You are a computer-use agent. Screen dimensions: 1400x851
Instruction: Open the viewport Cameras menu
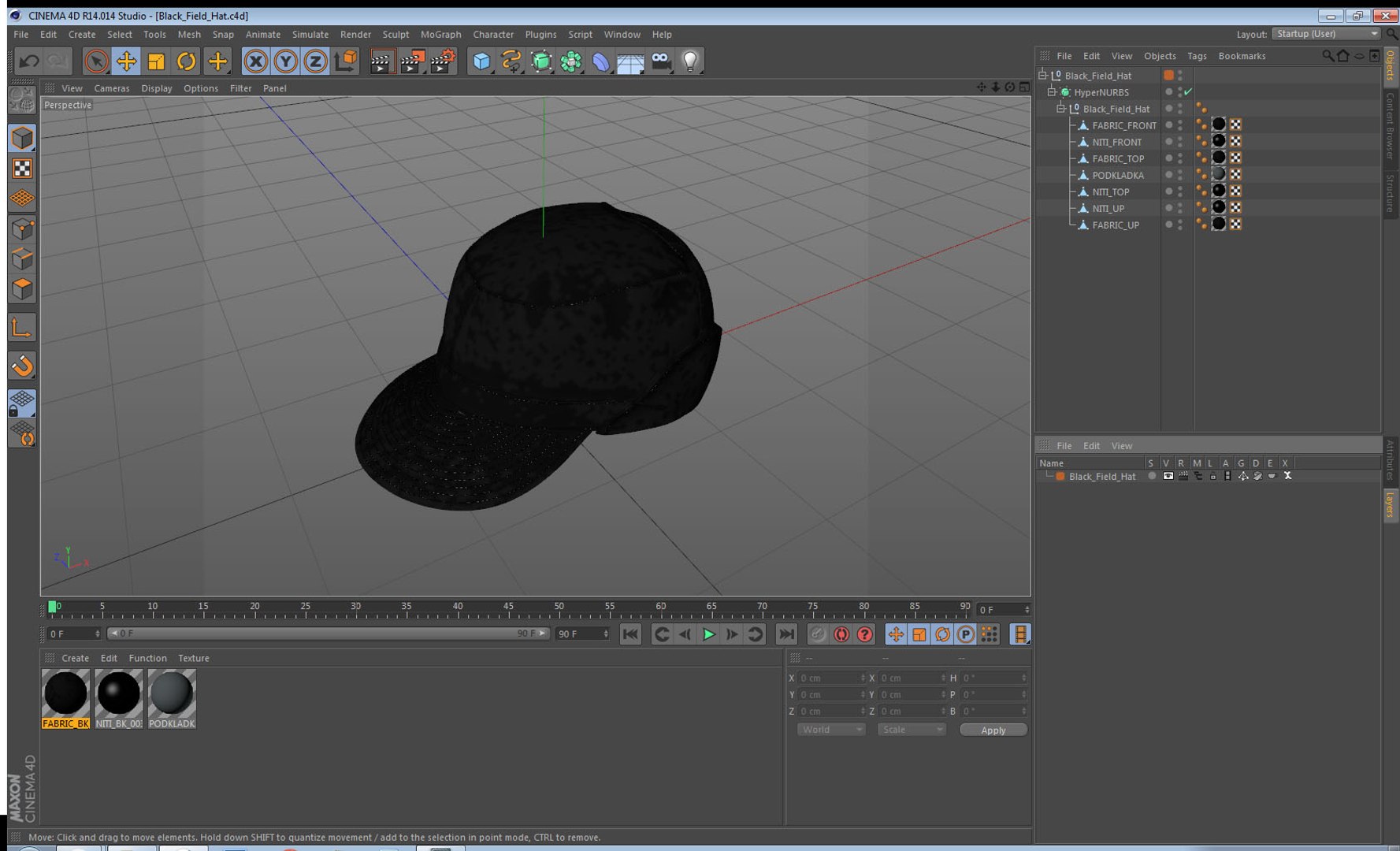tap(112, 88)
